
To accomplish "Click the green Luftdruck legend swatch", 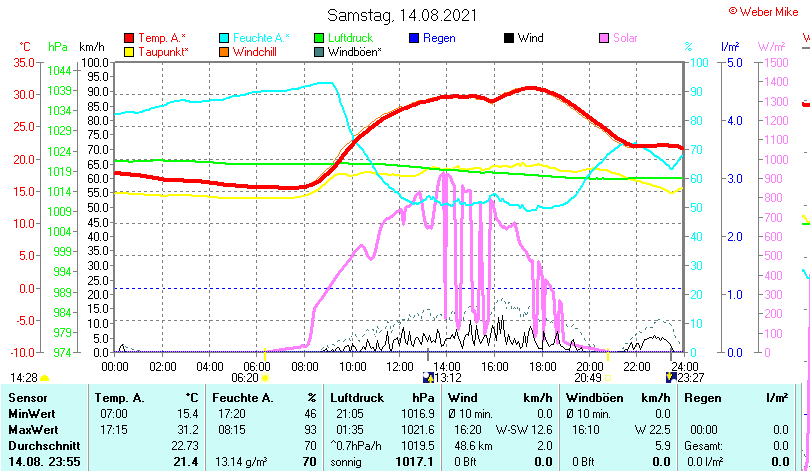I will [x=319, y=38].
